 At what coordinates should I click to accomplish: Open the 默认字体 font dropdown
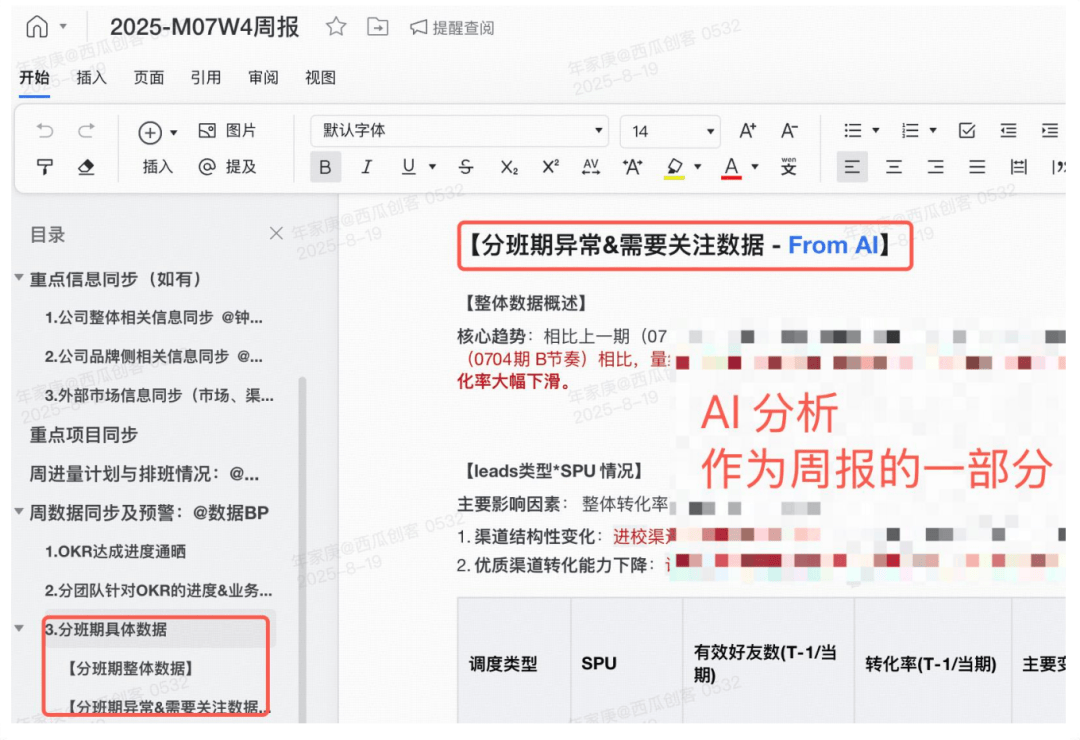pos(459,131)
